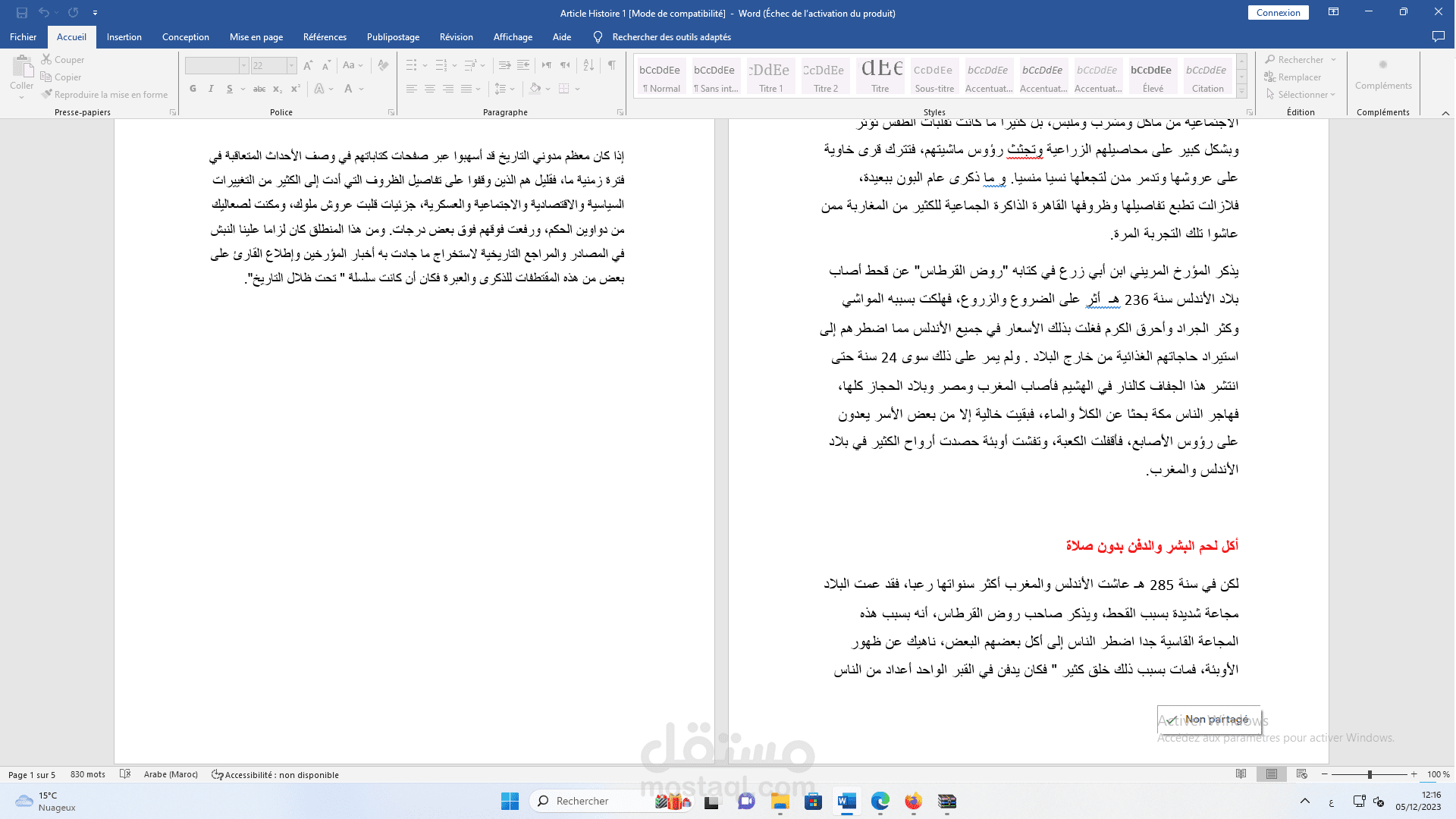Click the sort icon in Paragraphe group
The image size is (1456, 819).
click(x=588, y=65)
